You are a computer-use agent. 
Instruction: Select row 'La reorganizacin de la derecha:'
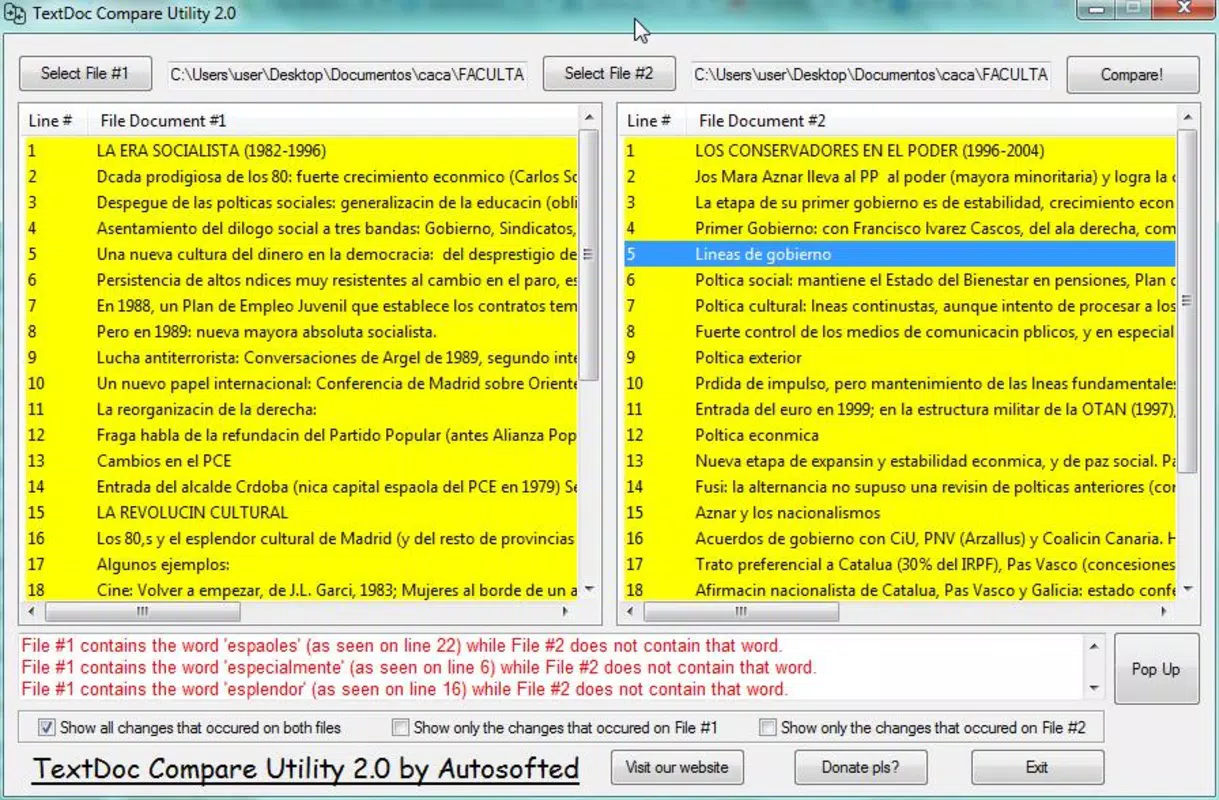300,409
